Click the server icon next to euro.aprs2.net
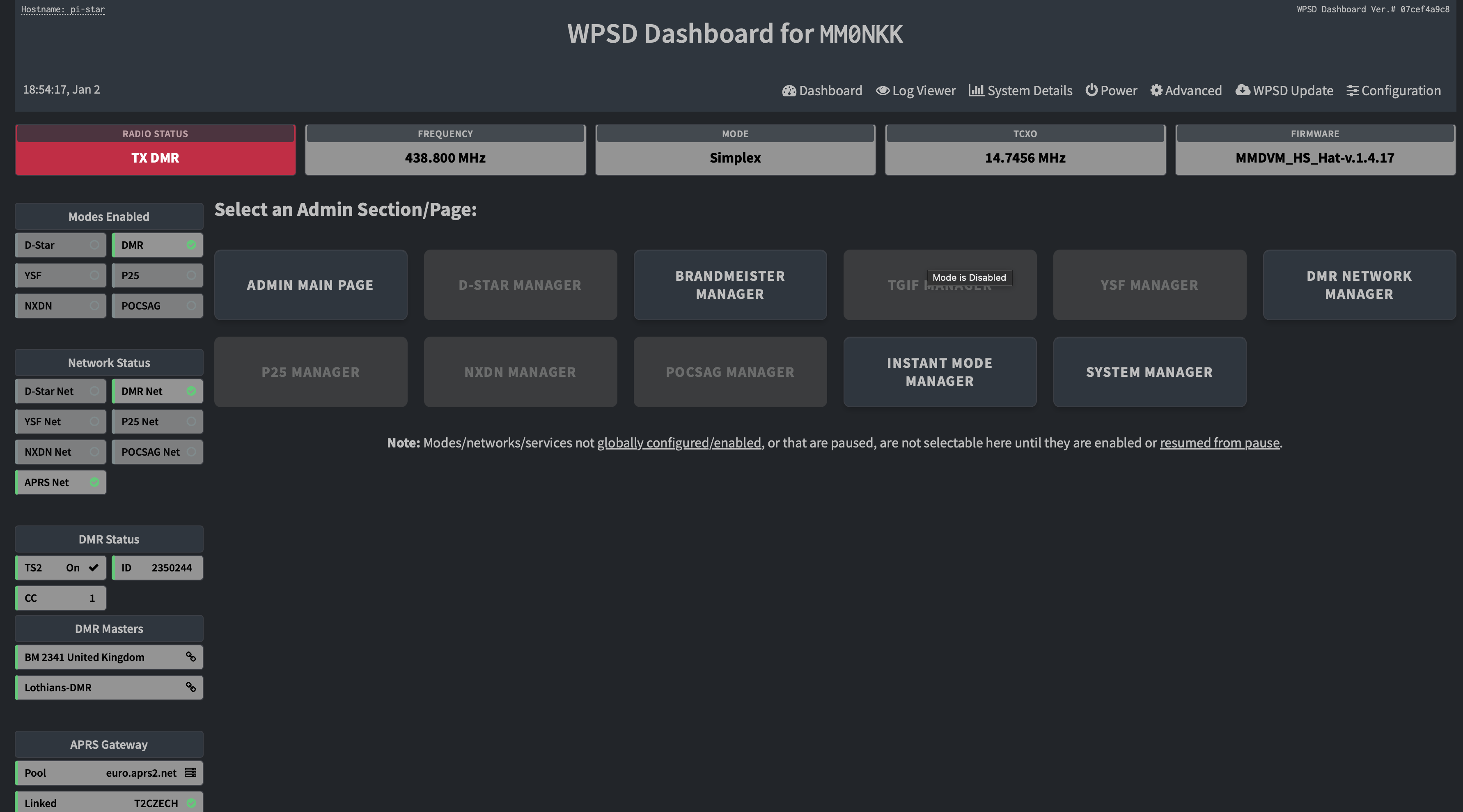This screenshot has width=1463, height=812. click(x=191, y=773)
